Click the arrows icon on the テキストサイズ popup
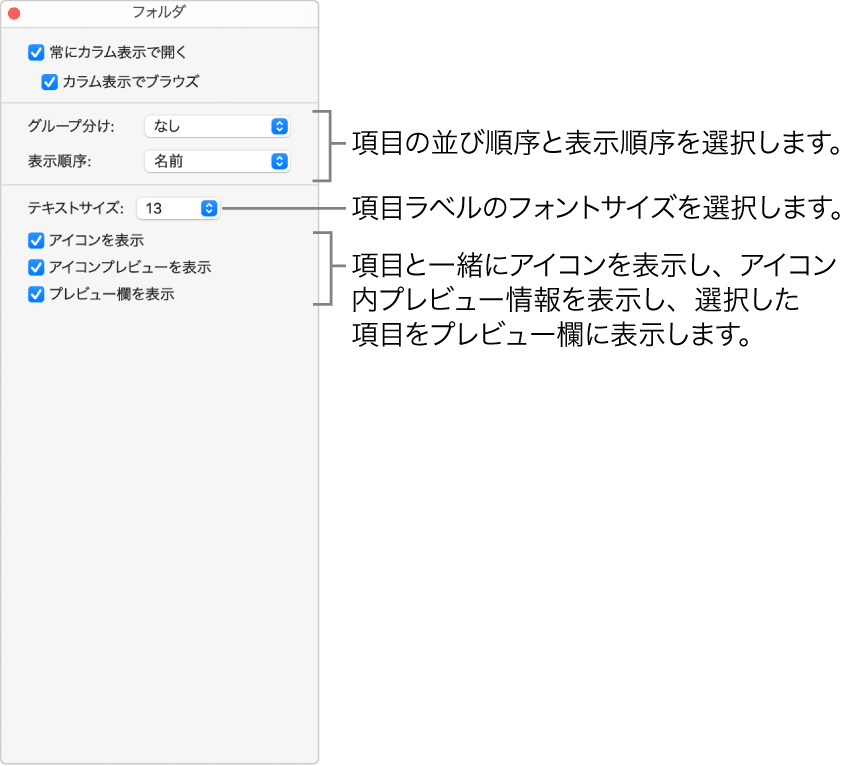851x766 pixels. (207, 210)
